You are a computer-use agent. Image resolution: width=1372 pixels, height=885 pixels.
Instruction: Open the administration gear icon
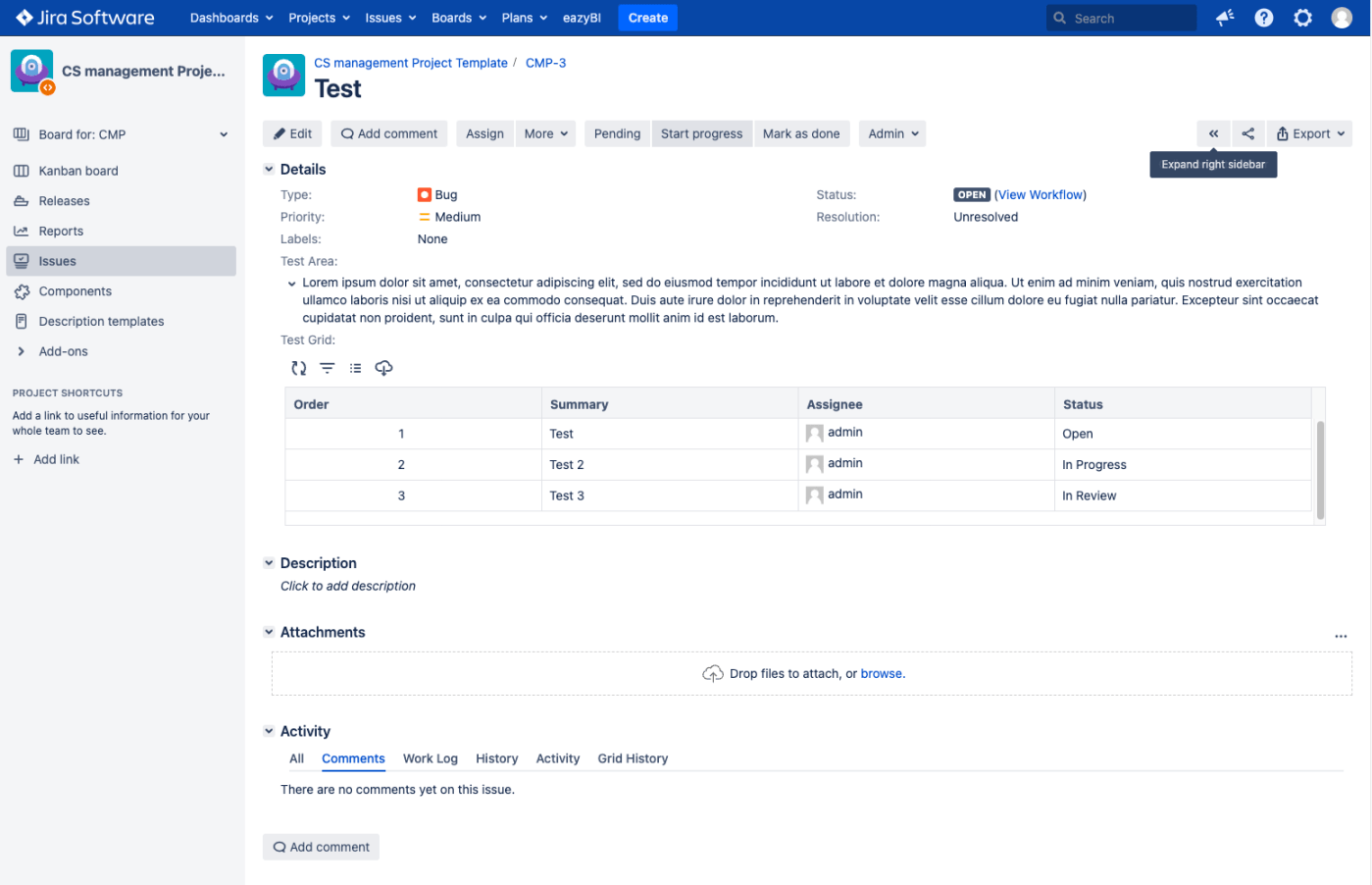tap(1302, 18)
